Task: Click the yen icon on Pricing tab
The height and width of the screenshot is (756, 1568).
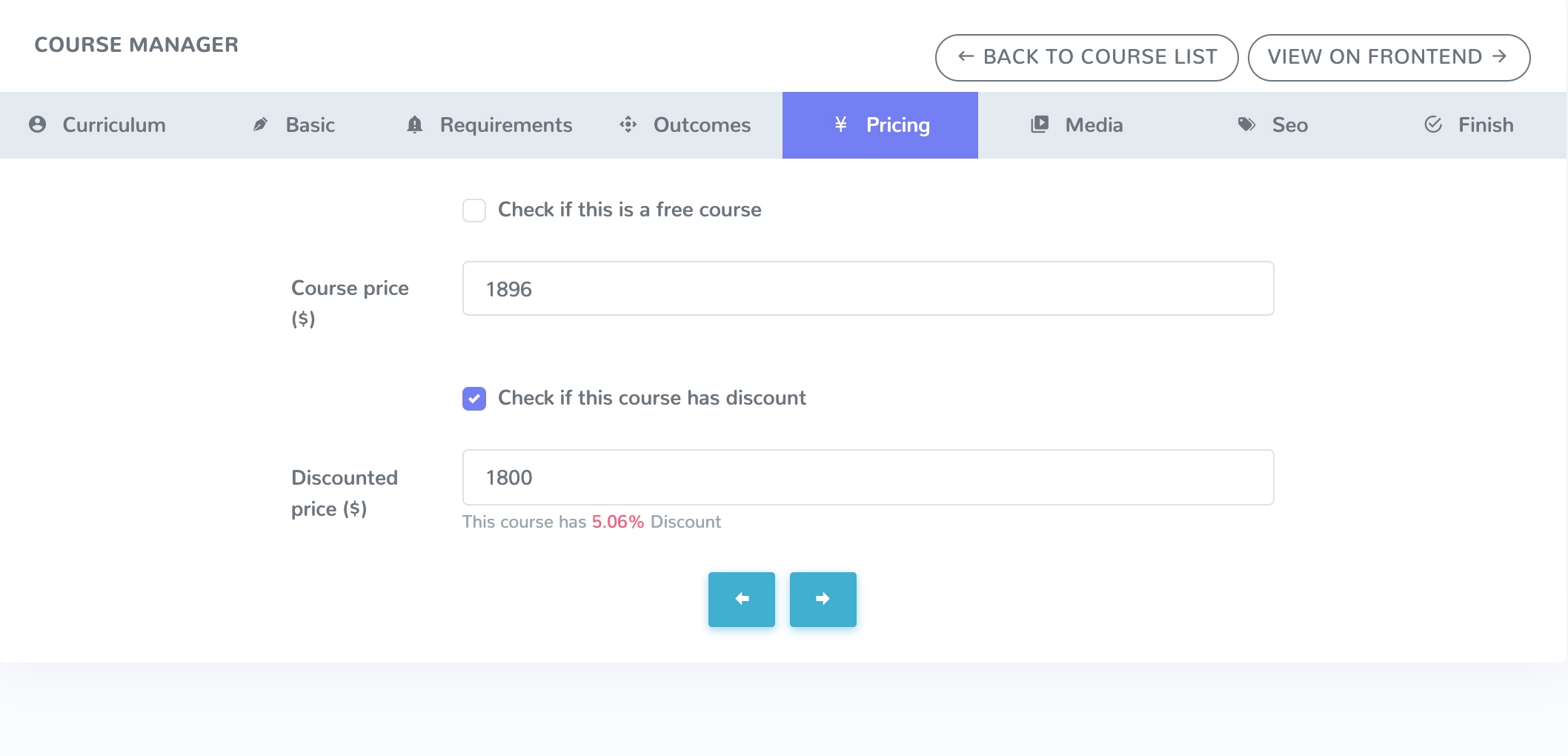Action: click(840, 125)
